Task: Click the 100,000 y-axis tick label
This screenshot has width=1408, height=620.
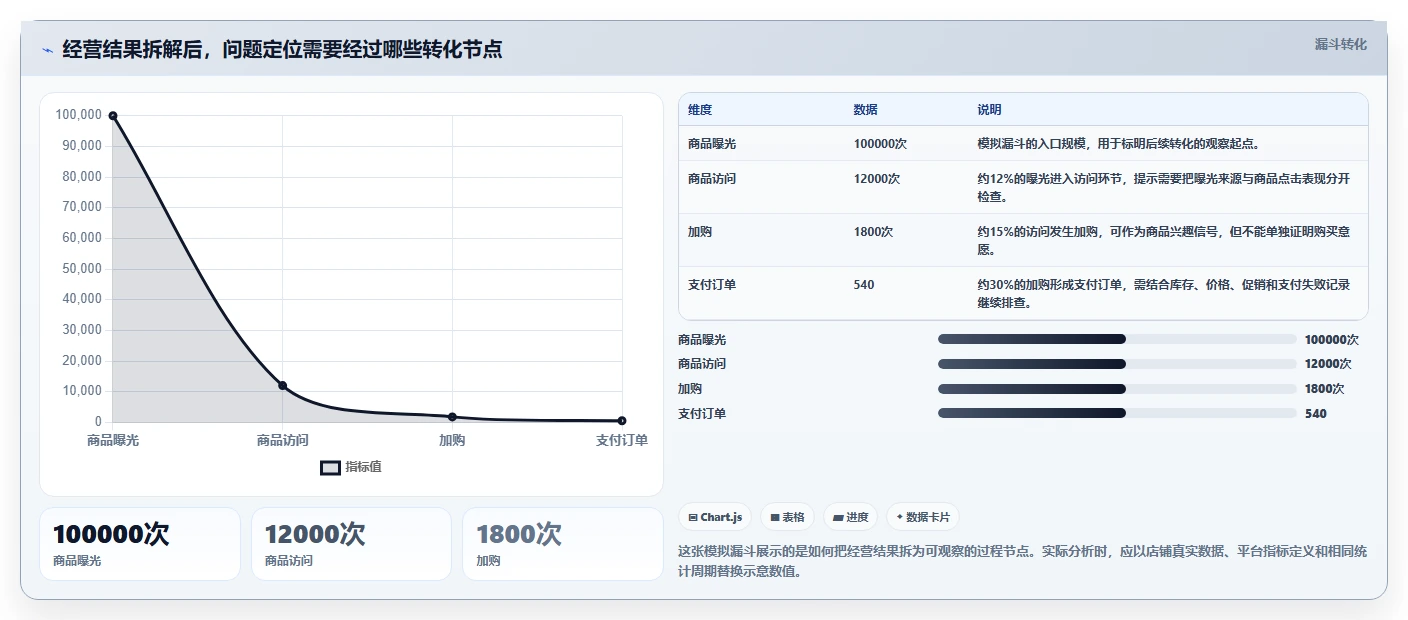Action: click(x=79, y=115)
